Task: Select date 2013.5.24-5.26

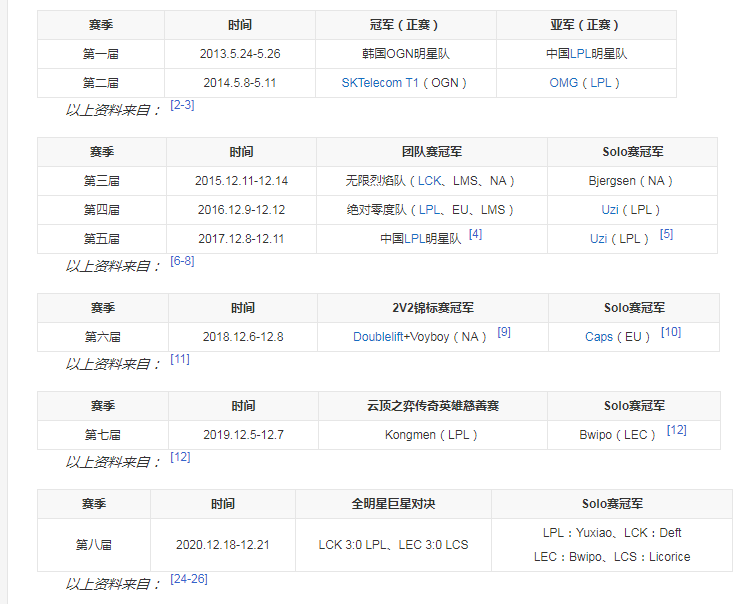Action: (240, 54)
